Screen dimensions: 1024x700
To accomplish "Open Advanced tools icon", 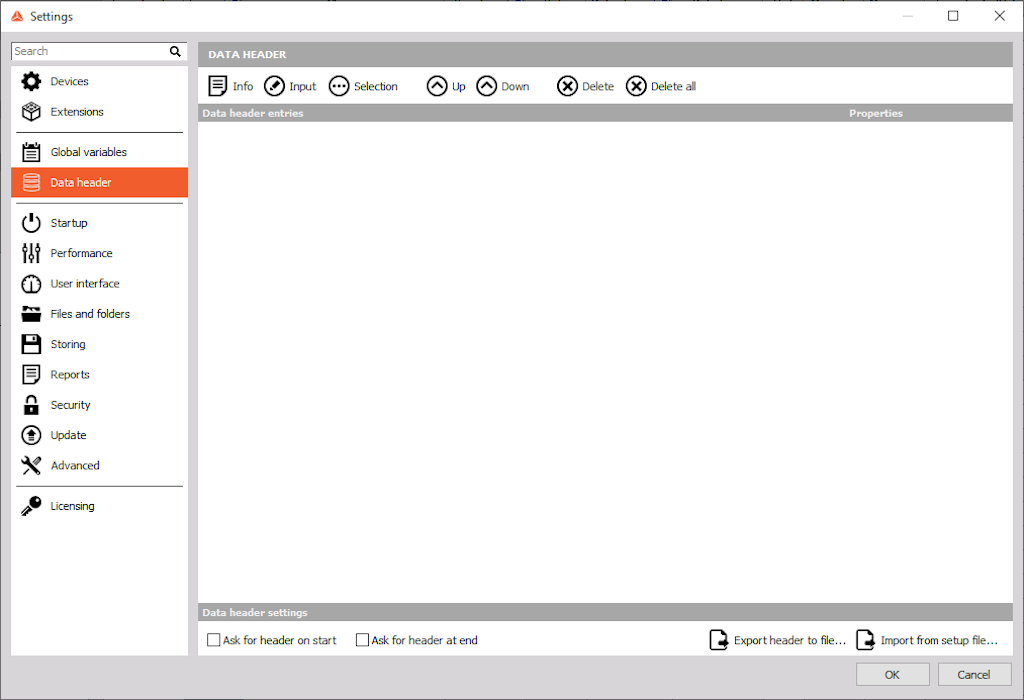I will (31, 466).
